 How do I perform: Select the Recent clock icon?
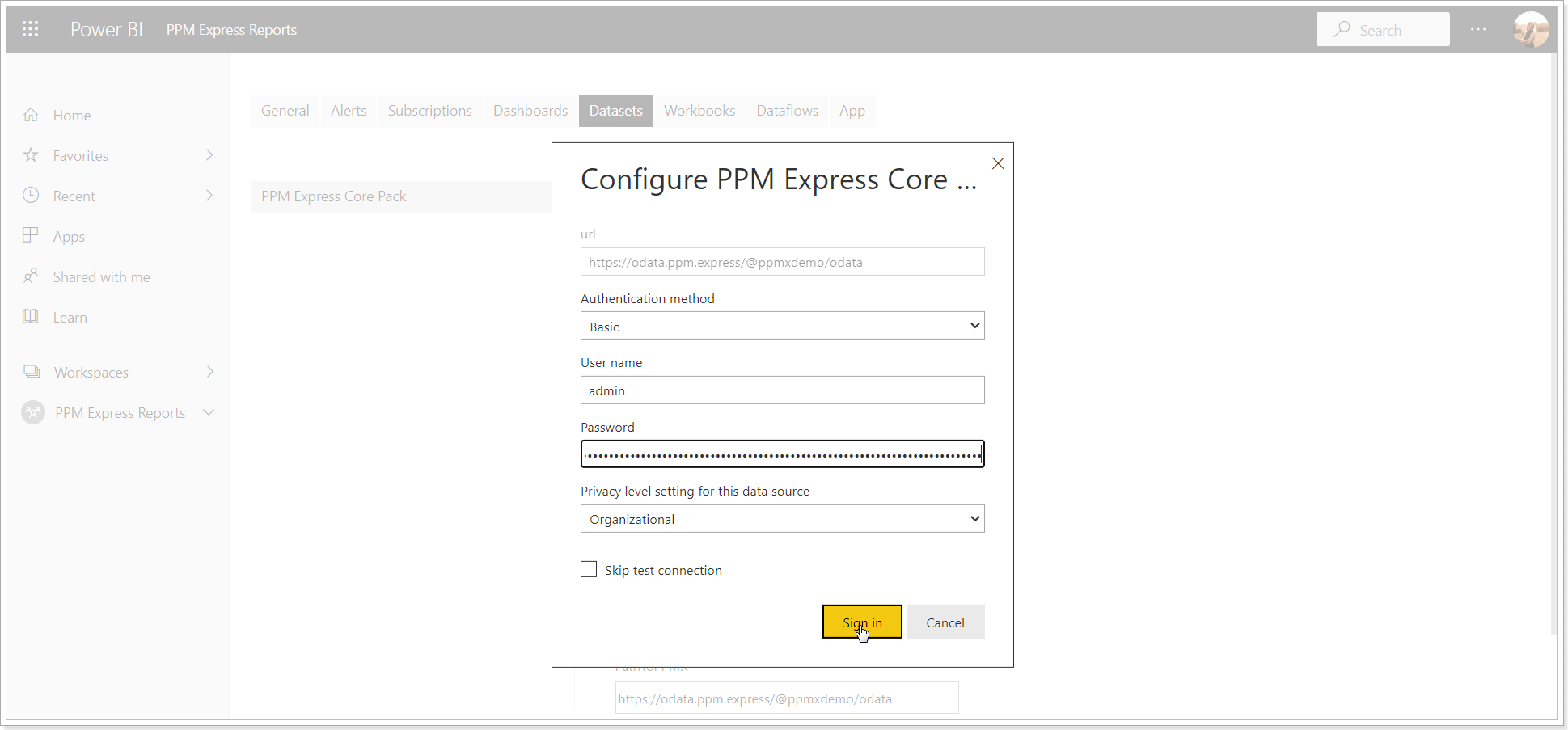pyautogui.click(x=31, y=196)
